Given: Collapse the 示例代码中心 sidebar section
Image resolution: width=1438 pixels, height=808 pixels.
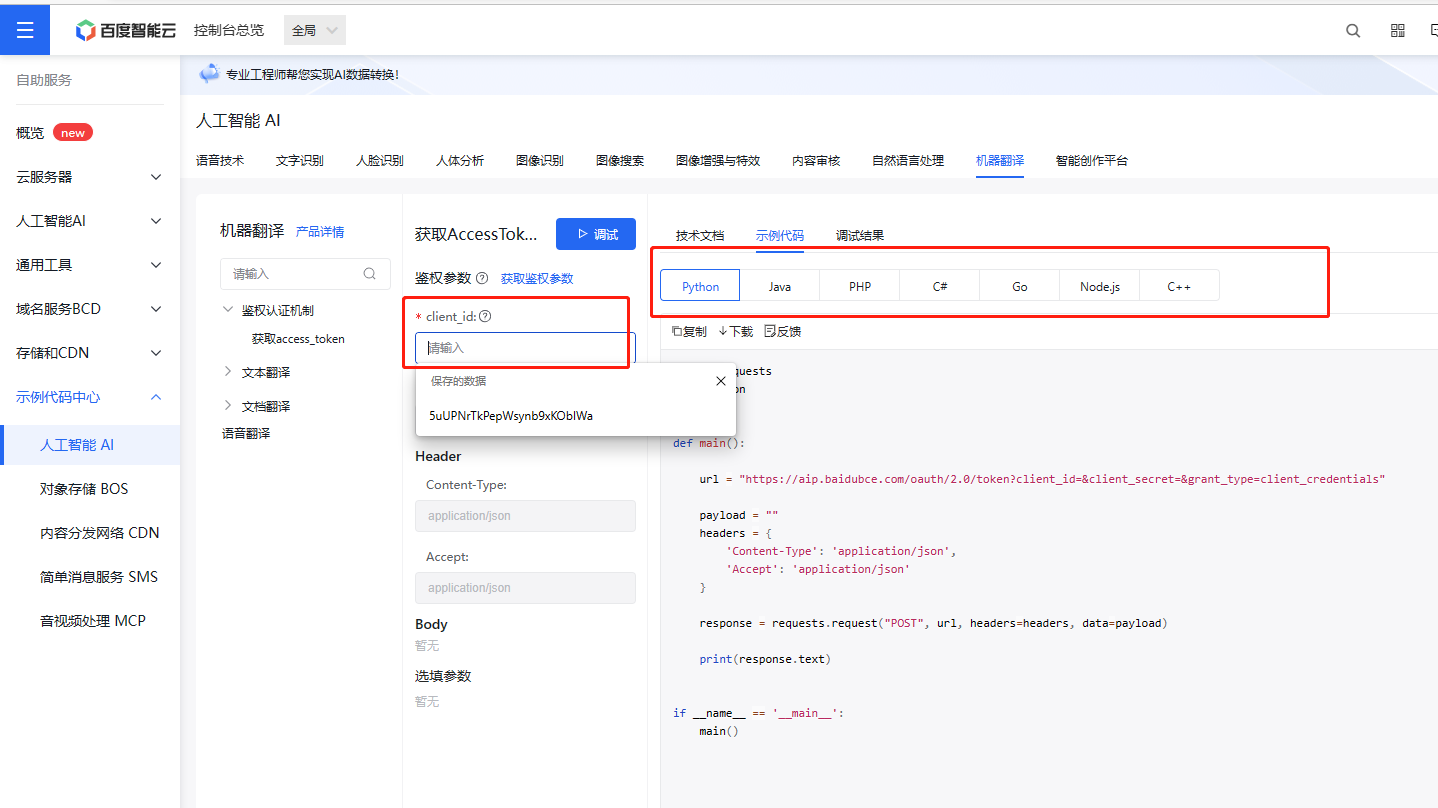Looking at the screenshot, I should click(156, 397).
